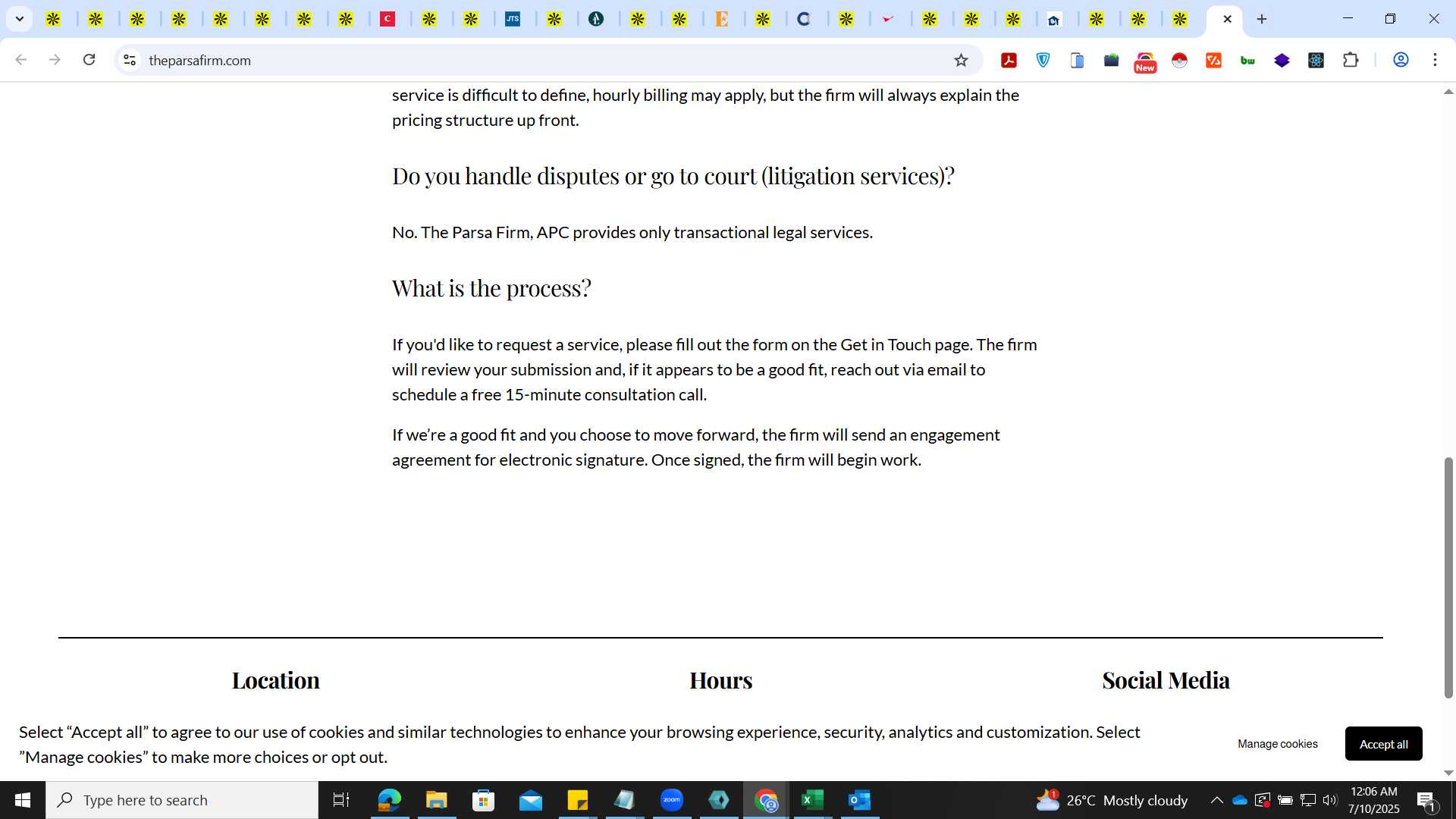Open the Mail app from the taskbar
Image resolution: width=1456 pixels, height=819 pixels.
click(x=530, y=800)
